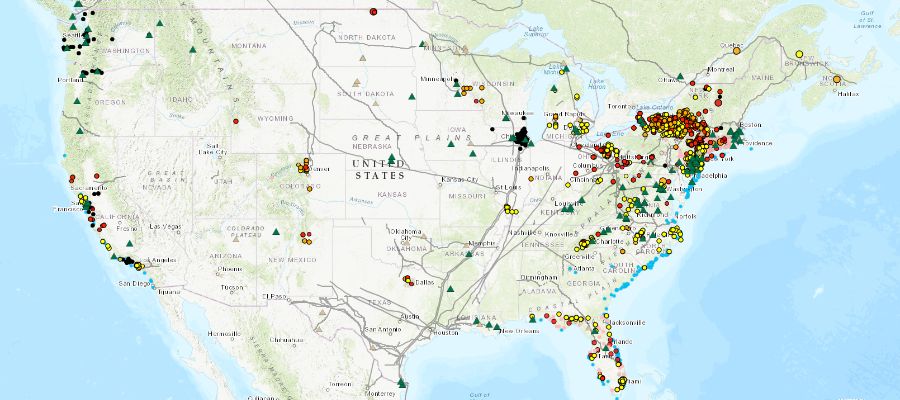Select the orange marker near Halifax, Nova Scotia
This screenshot has height=400, width=900.
click(836, 80)
